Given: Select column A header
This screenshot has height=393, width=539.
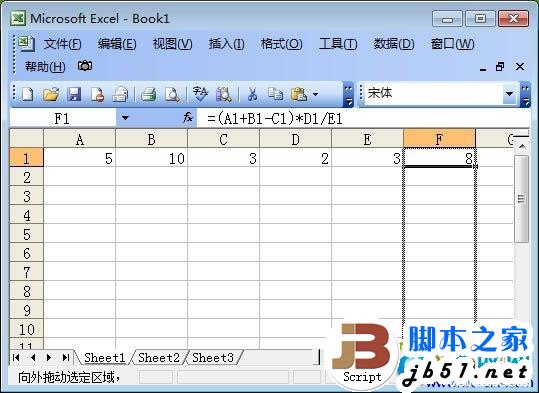Looking at the screenshot, I should click(80, 139).
